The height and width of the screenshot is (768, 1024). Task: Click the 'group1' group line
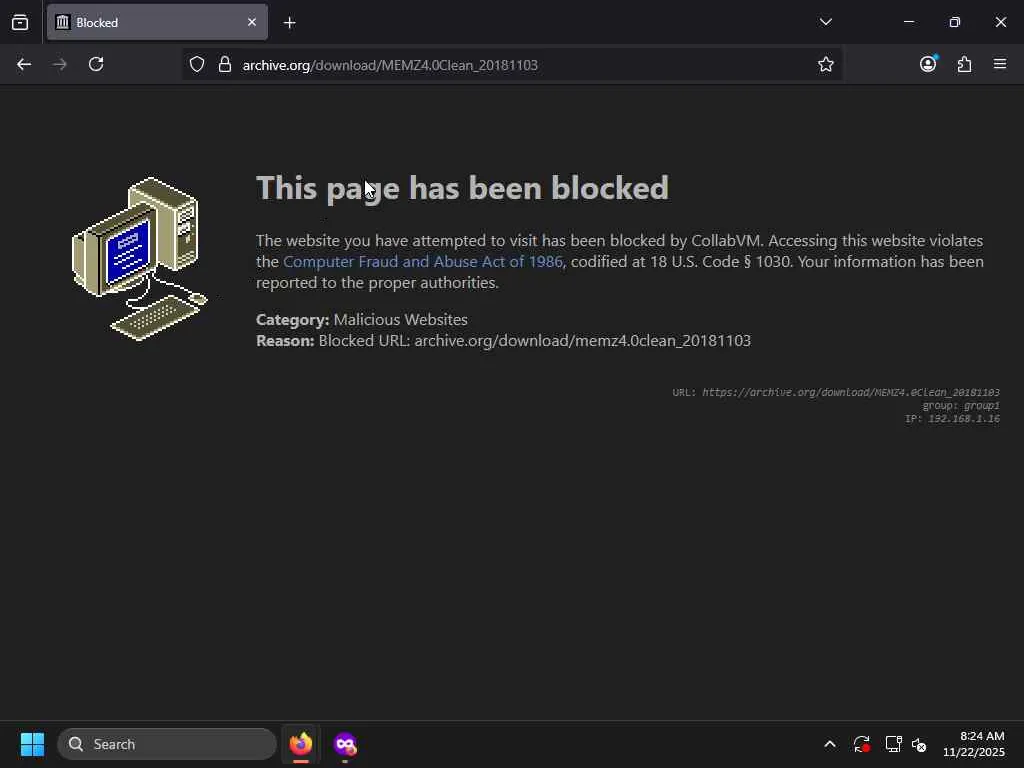(x=961, y=406)
